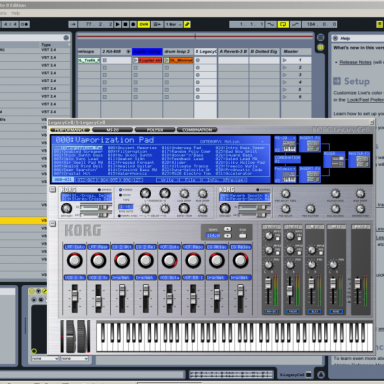The image size is (384, 384).
Task: Launch Master scene 1
Action: click(284, 60)
